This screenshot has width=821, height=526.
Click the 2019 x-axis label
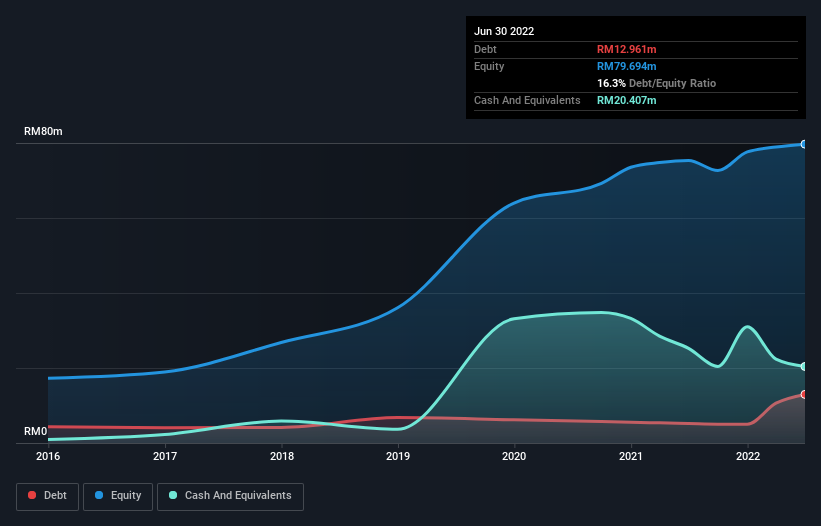[x=398, y=456]
